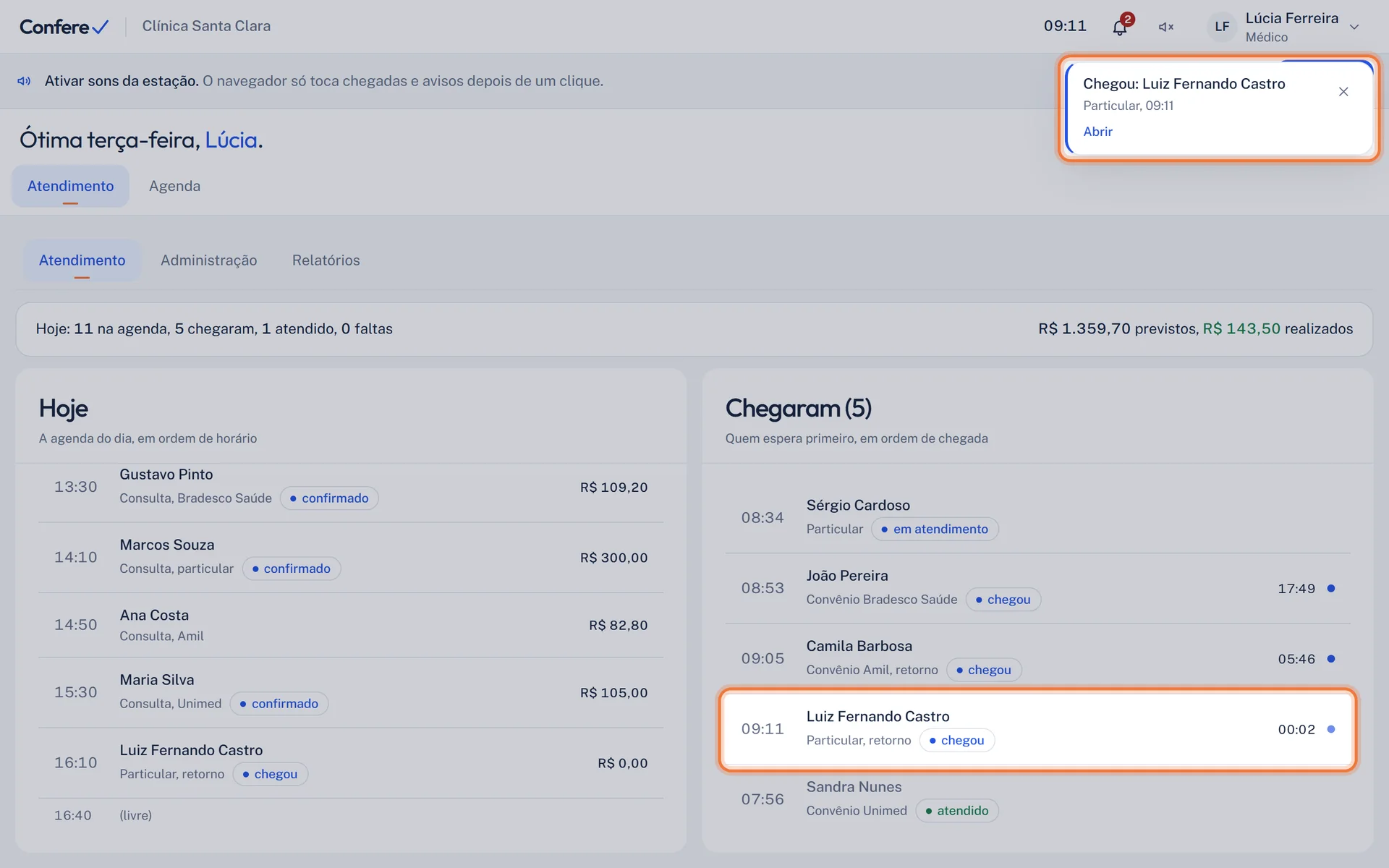Open the Lúcia Ferreira user menu chevron
Image resolution: width=1389 pixels, height=868 pixels.
click(x=1354, y=27)
